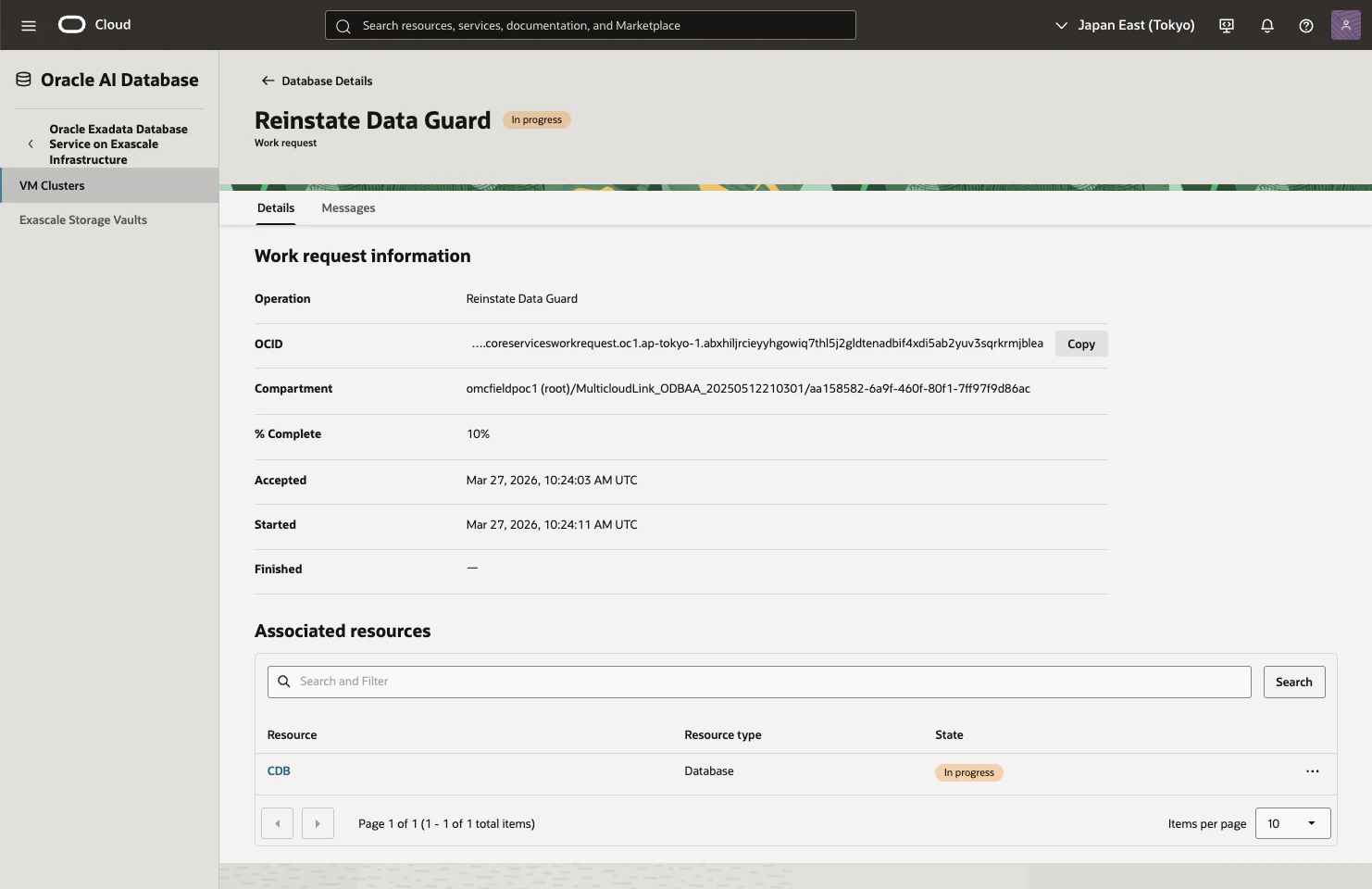The image size is (1372, 889).
Task: Select the Details tab
Action: 276,208
